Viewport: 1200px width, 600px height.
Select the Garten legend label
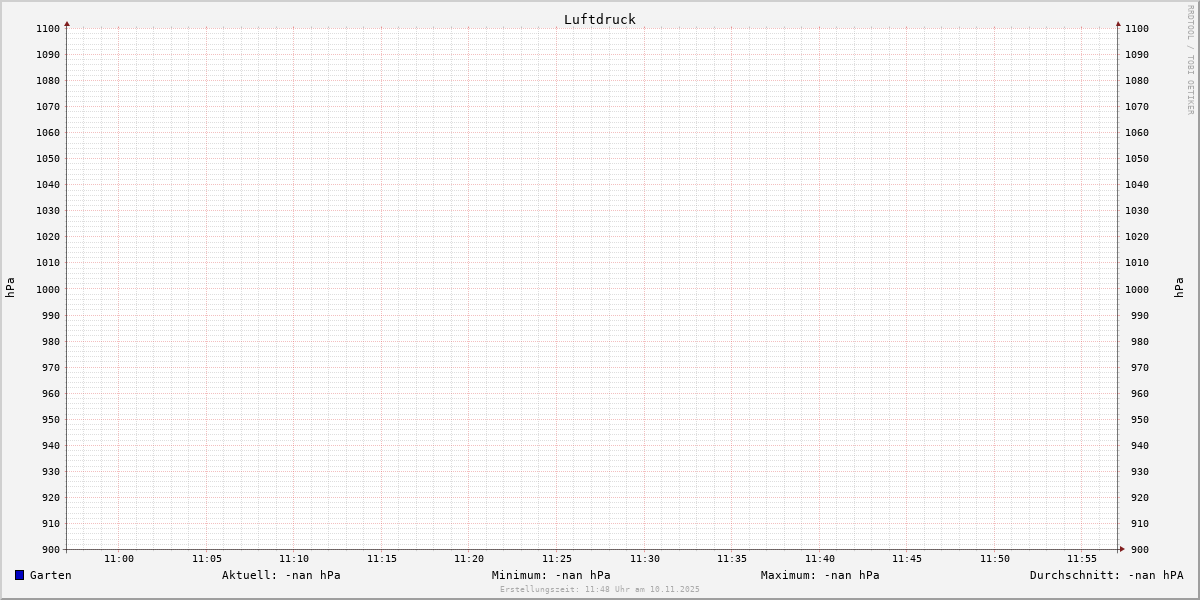[50, 575]
